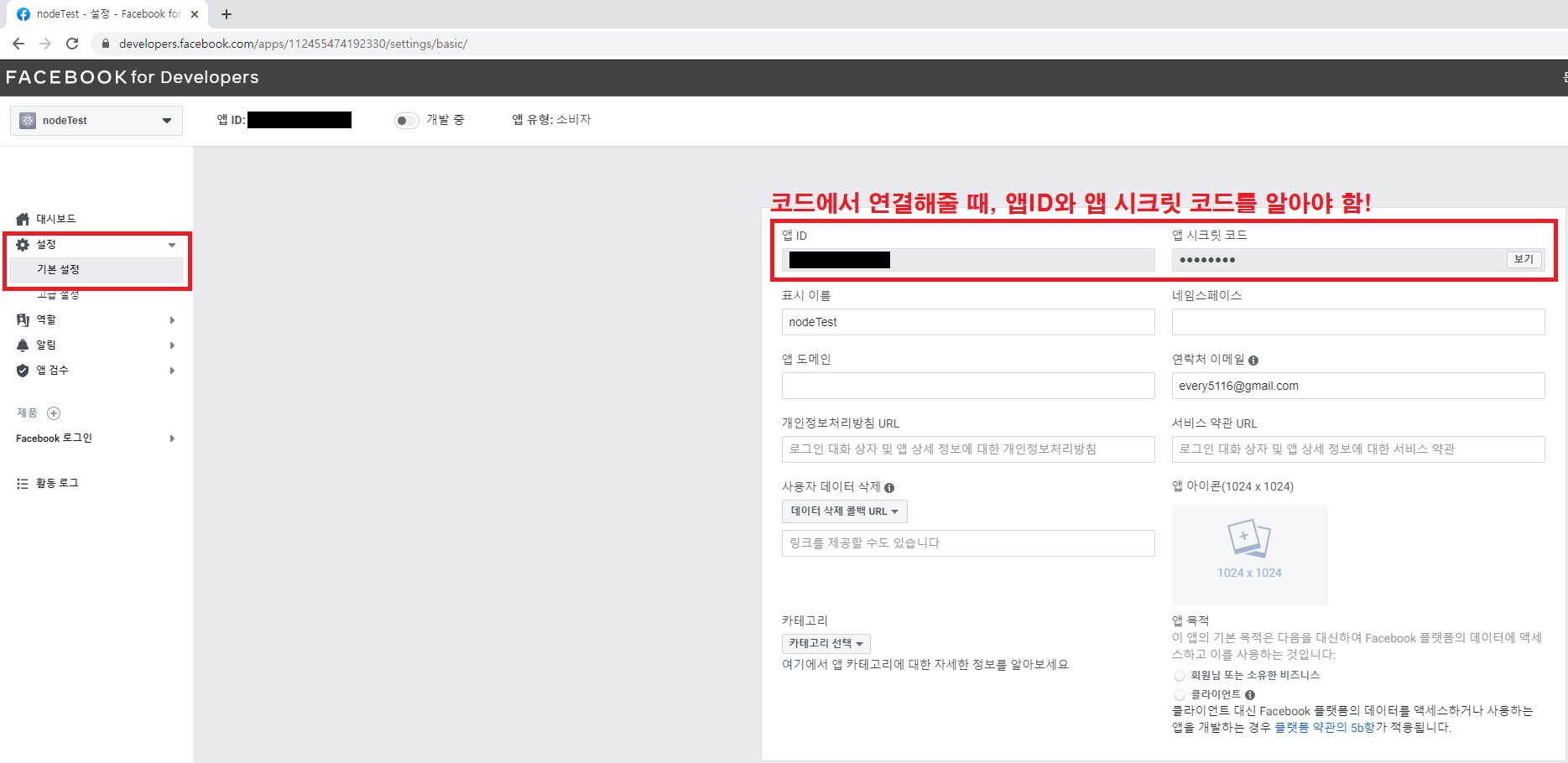This screenshot has height=763, width=1568.
Task: Reload the page with the refresh icon
Action: [72, 44]
